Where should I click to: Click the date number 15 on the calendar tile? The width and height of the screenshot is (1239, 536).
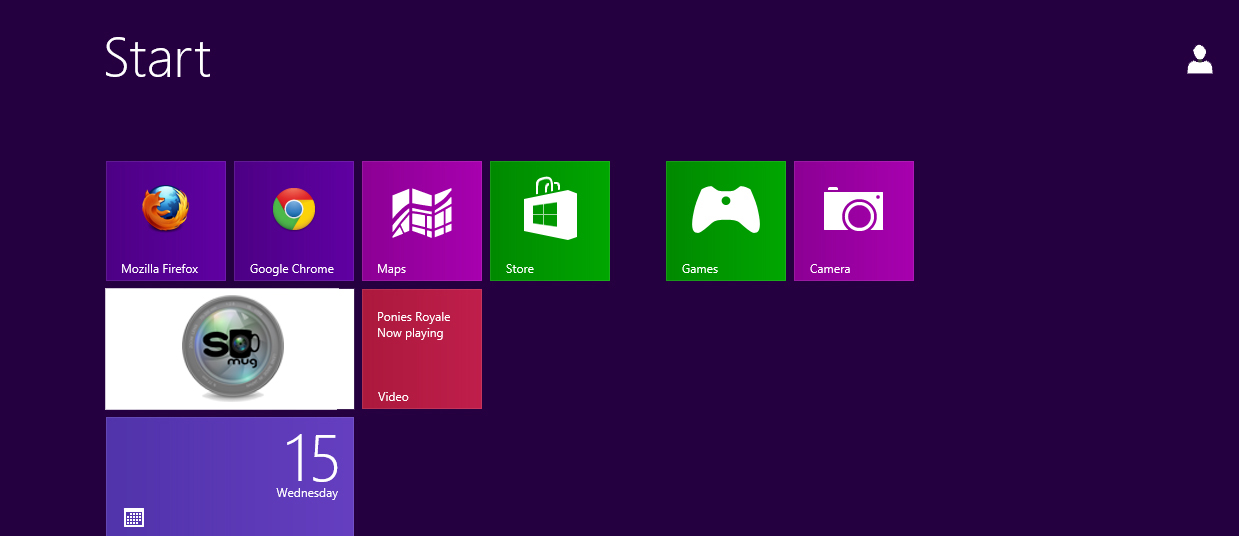(311, 458)
